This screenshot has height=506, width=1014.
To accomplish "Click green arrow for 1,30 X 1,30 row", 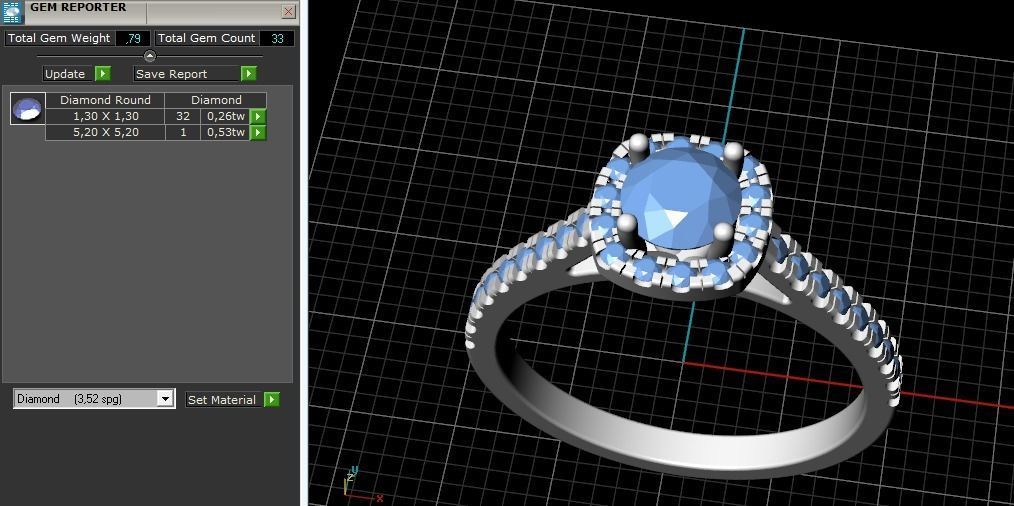I will (257, 116).
